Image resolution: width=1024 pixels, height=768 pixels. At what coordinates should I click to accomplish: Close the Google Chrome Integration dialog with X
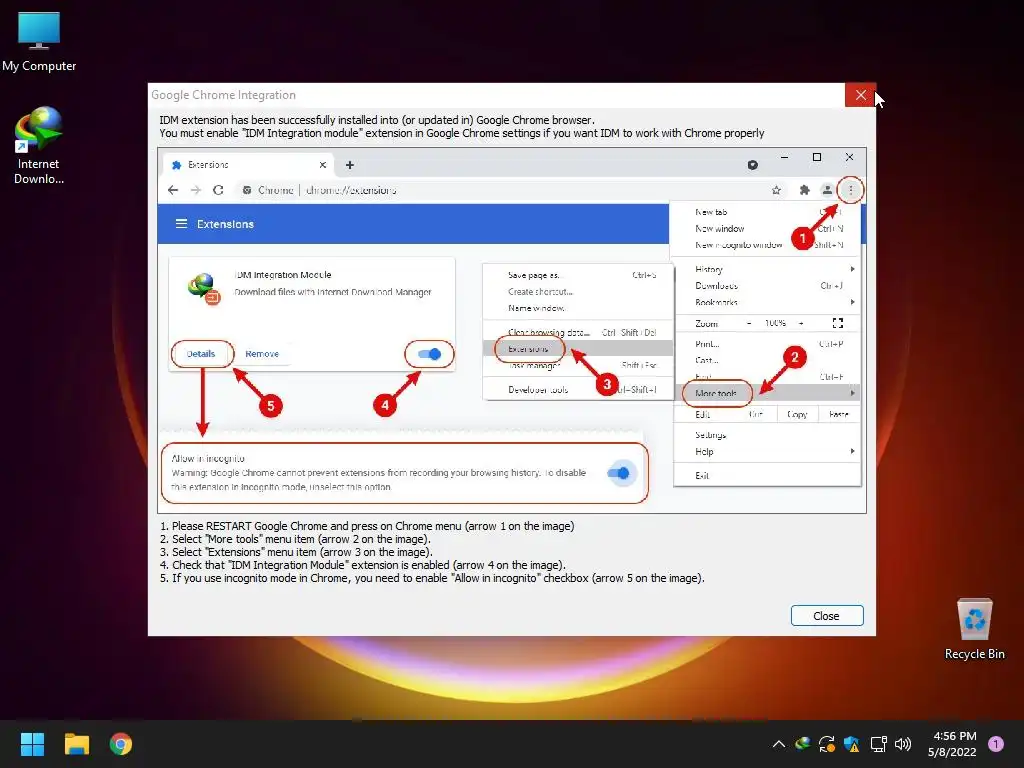pyautogui.click(x=860, y=95)
